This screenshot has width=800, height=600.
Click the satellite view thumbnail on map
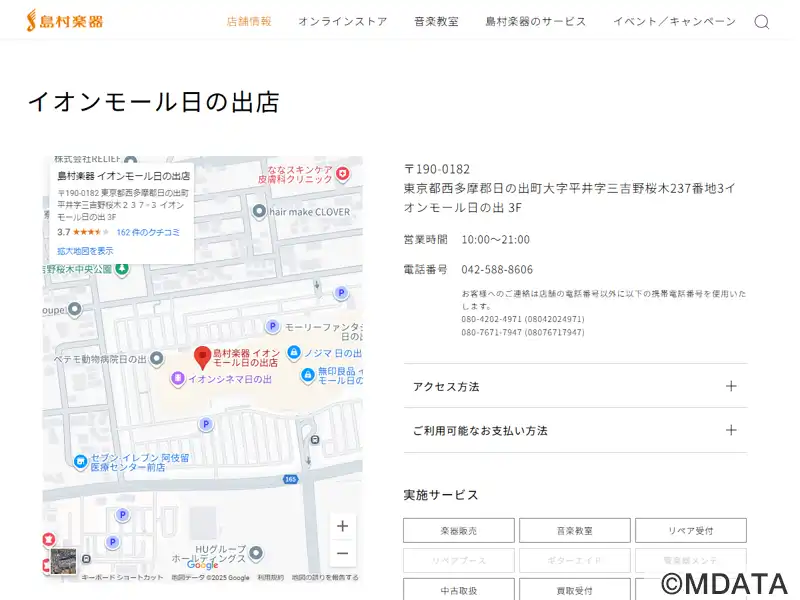click(64, 560)
